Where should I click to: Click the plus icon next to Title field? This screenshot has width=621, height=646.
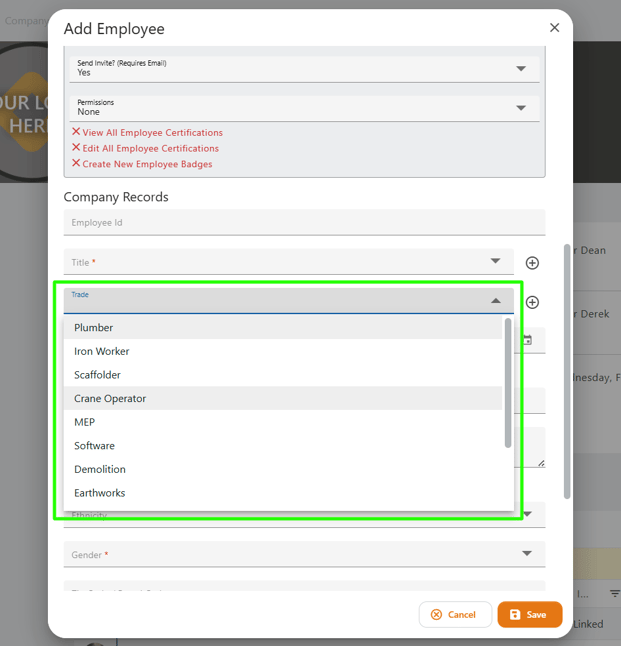pos(532,263)
